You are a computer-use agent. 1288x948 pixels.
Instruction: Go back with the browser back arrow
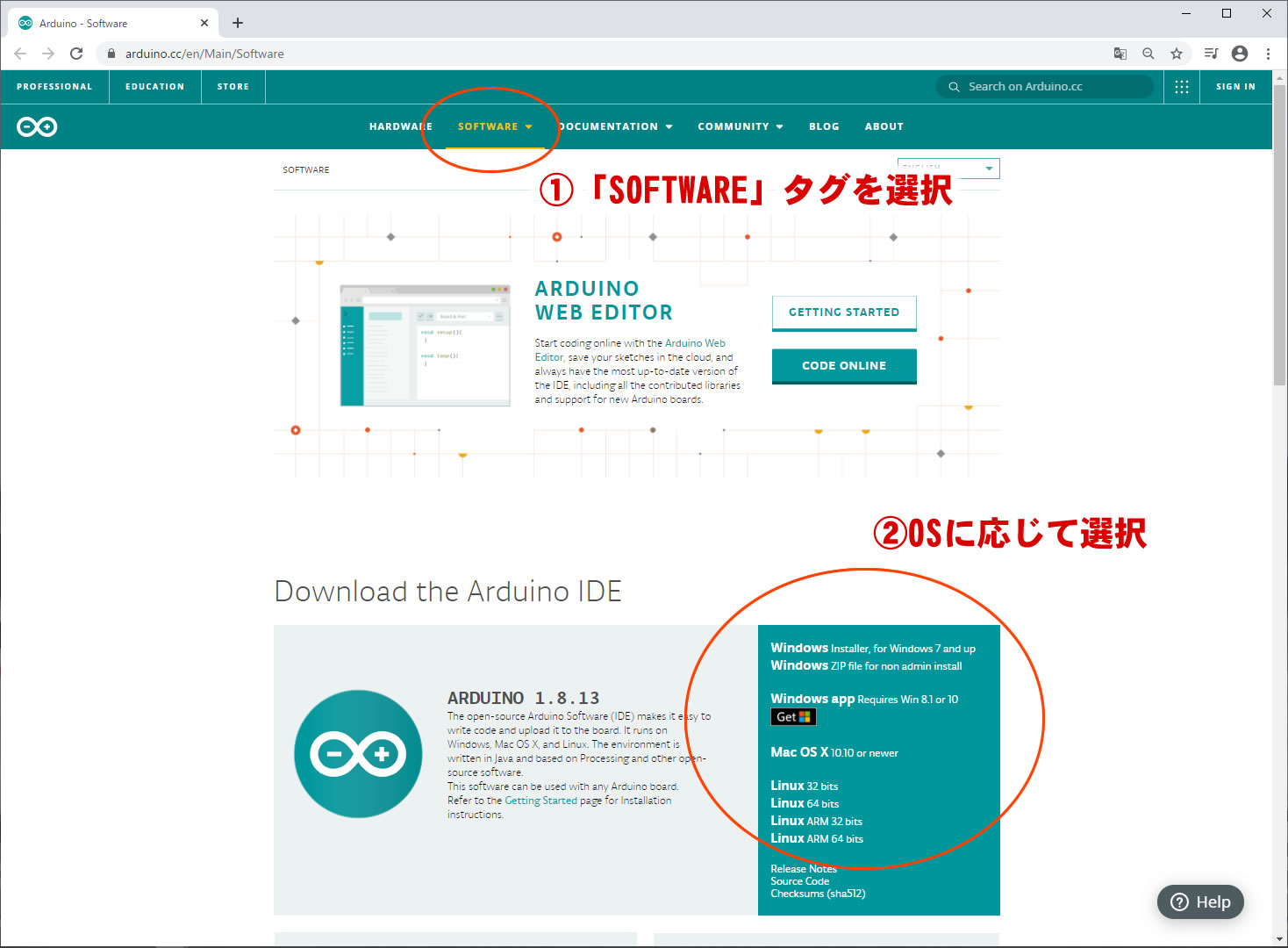point(20,54)
